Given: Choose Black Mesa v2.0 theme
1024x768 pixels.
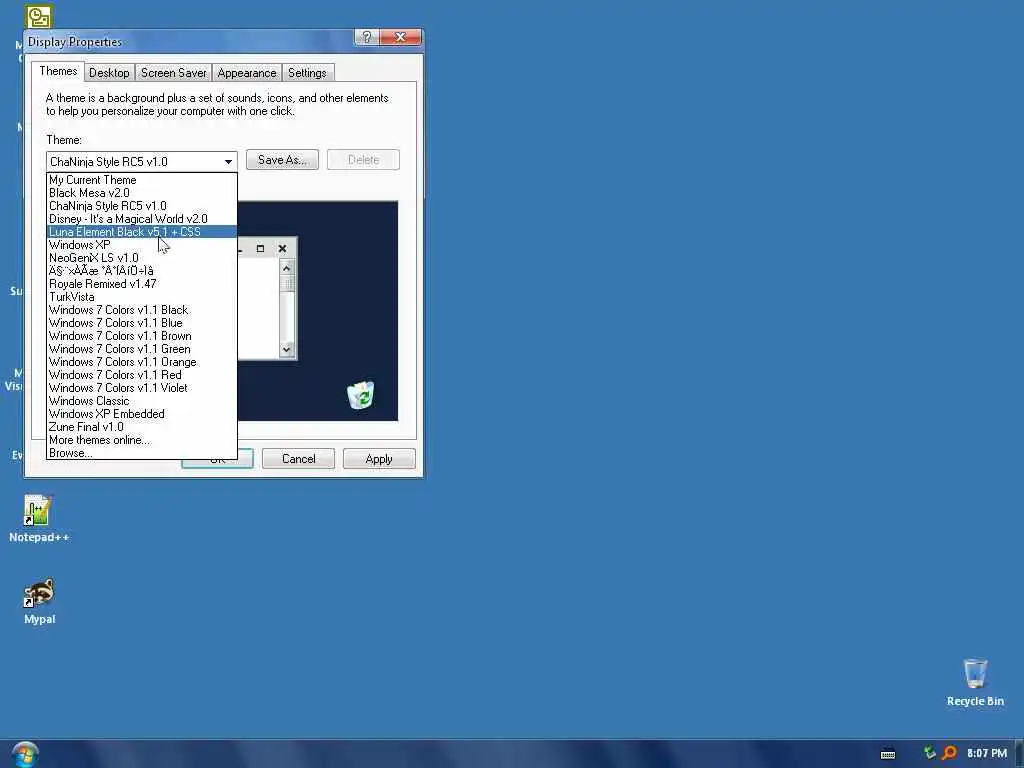Looking at the screenshot, I should pos(142,193).
